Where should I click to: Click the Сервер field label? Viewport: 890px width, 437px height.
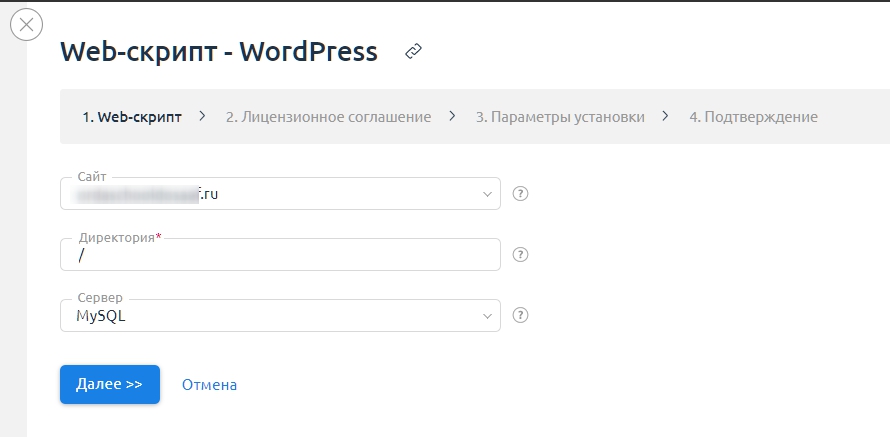tap(100, 298)
